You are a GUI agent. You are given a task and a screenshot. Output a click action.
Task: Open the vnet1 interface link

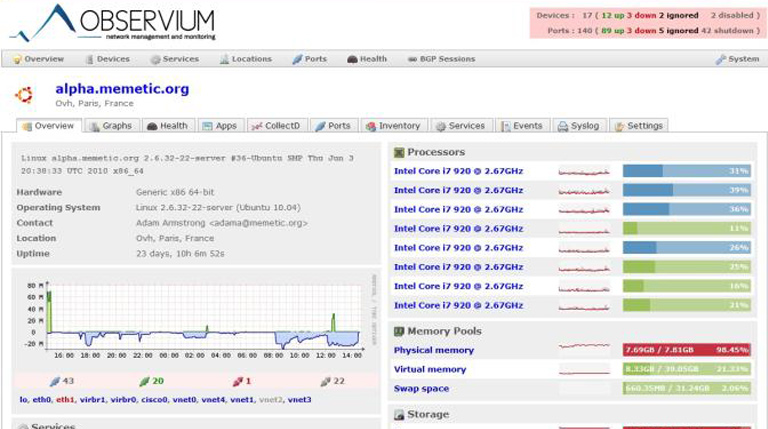click(x=242, y=400)
